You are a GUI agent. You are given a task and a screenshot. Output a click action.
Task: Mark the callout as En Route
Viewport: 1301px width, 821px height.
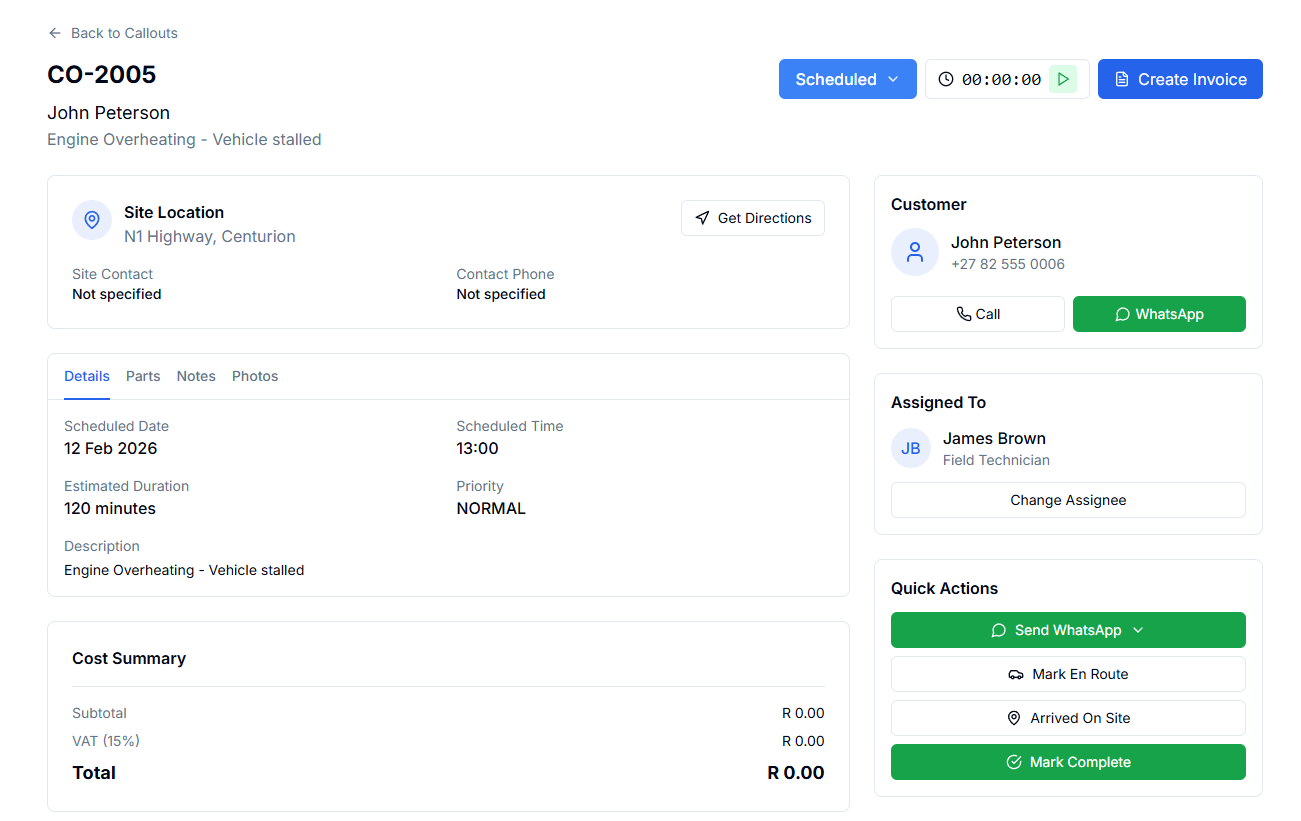[x=1068, y=674]
